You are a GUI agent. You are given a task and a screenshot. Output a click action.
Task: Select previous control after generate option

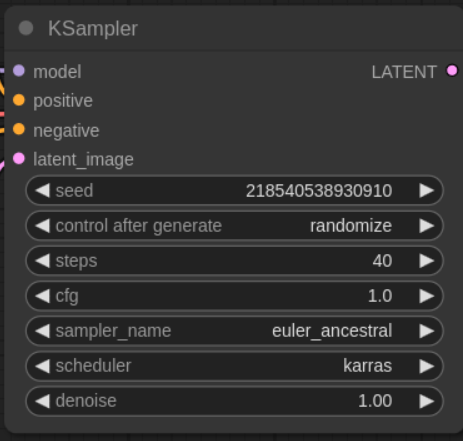pyautogui.click(x=42, y=226)
